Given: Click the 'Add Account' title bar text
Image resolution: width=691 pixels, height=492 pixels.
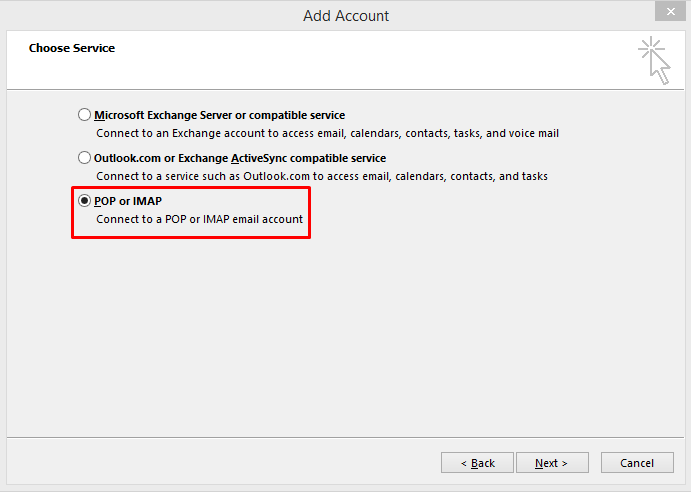Looking at the screenshot, I should (x=346, y=16).
